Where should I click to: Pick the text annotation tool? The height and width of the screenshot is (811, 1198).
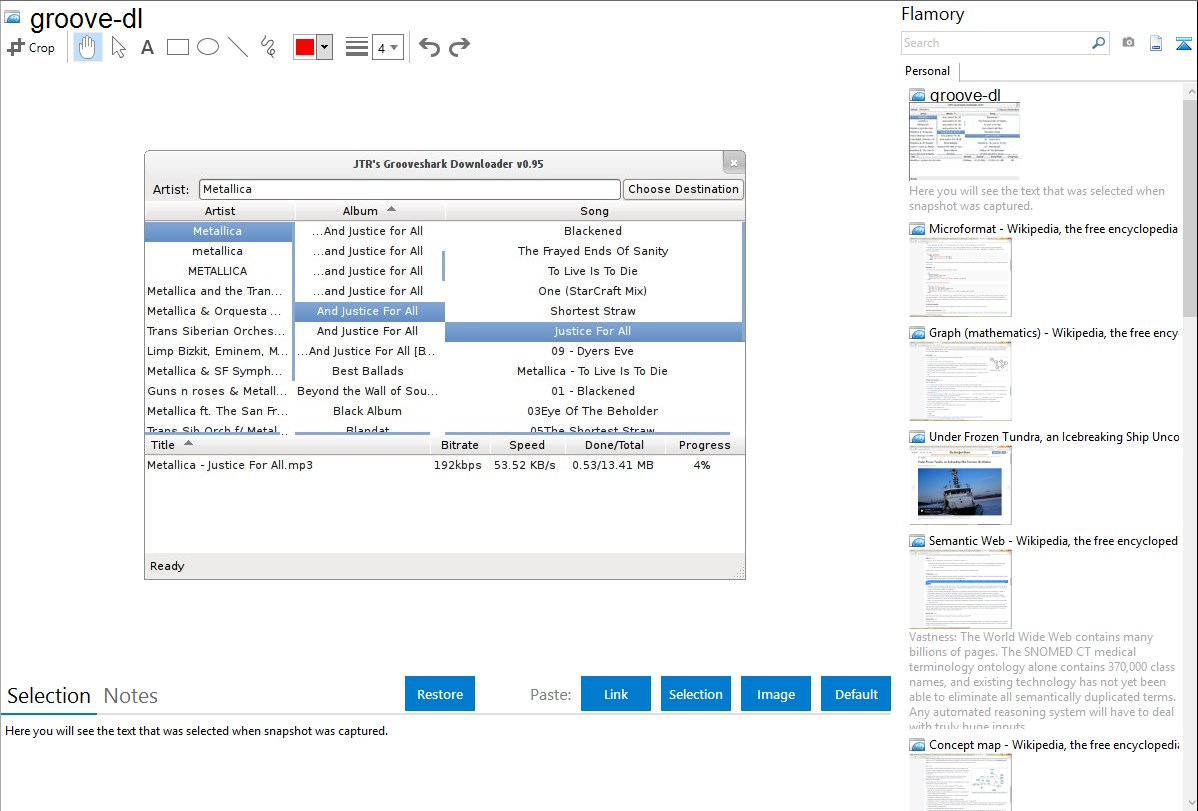pyautogui.click(x=147, y=47)
